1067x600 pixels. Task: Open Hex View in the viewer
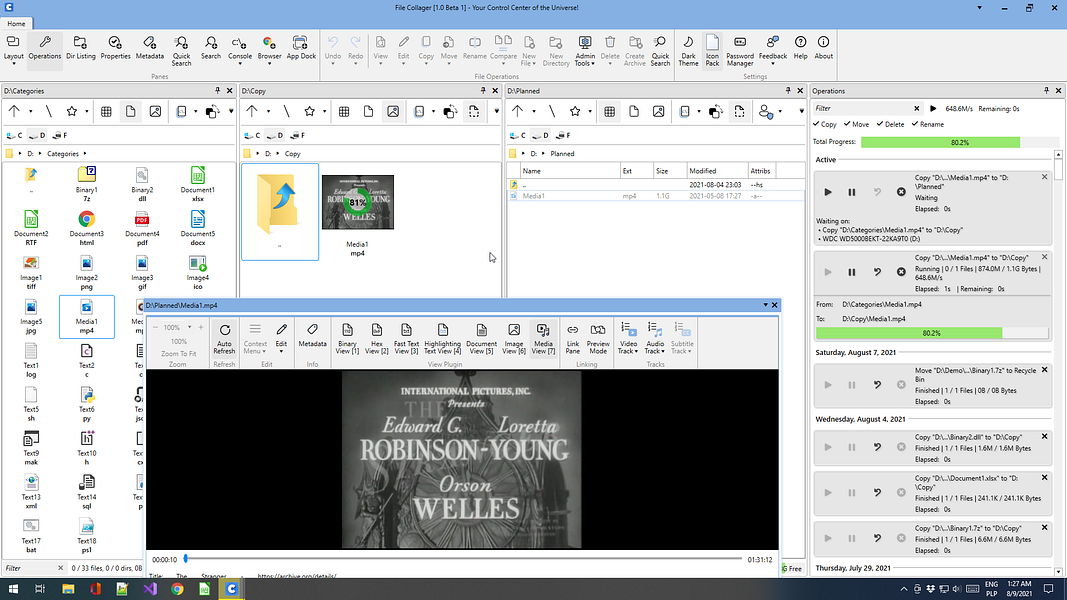pos(376,336)
